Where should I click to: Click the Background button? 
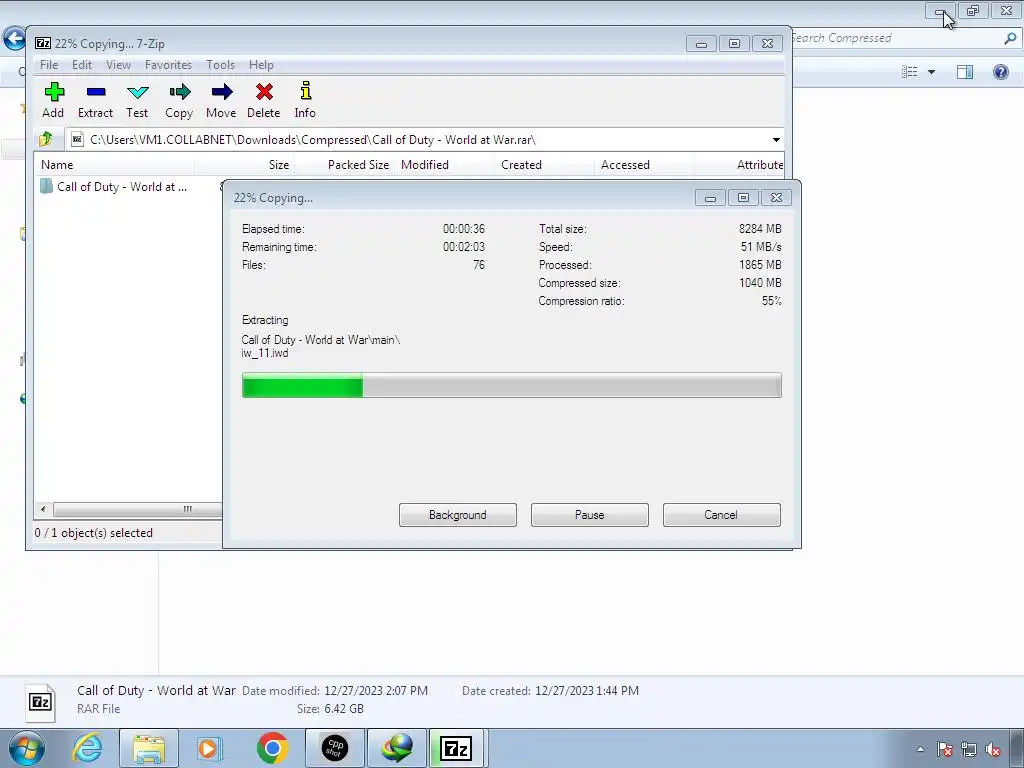pyautogui.click(x=458, y=515)
